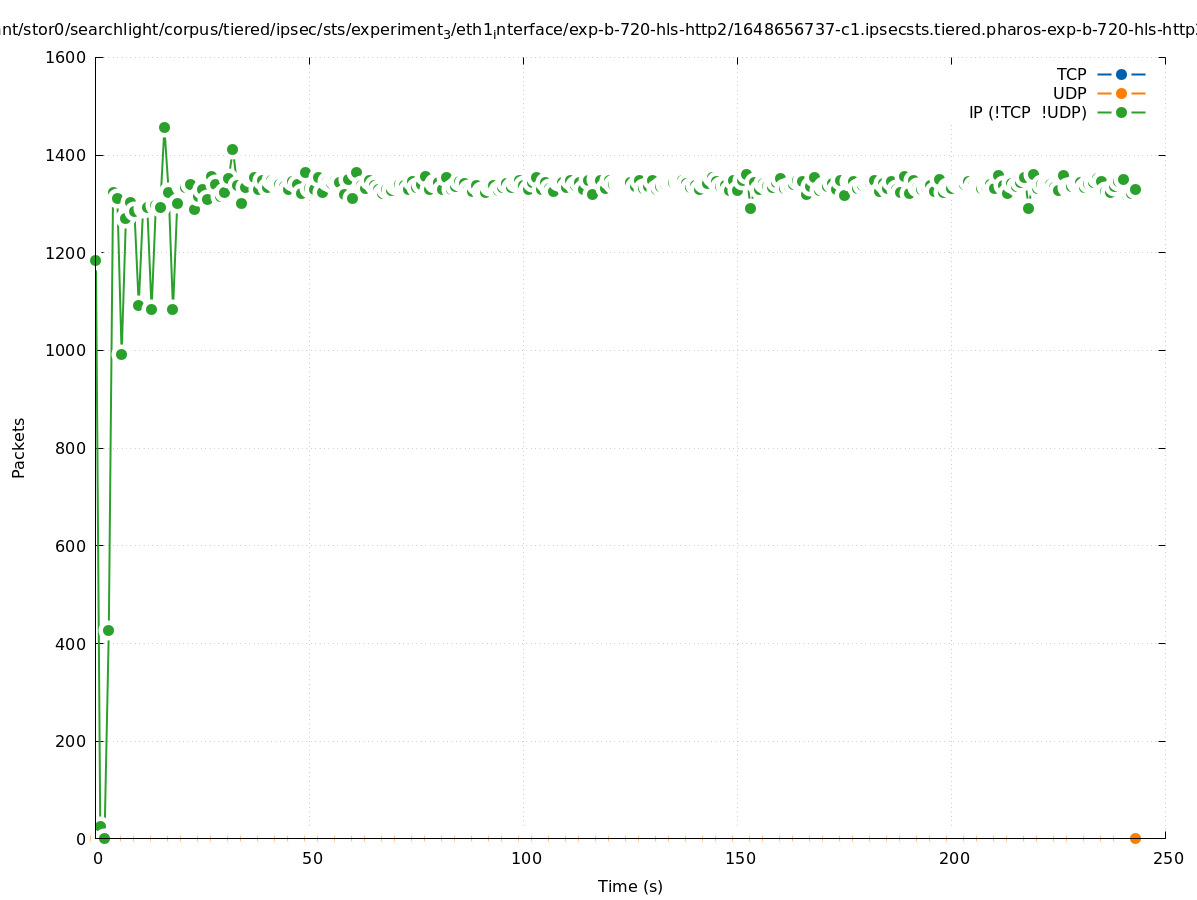Click the 1000 y-axis tick label
Image resolution: width=1197 pixels, height=900 pixels.
tap(66, 350)
